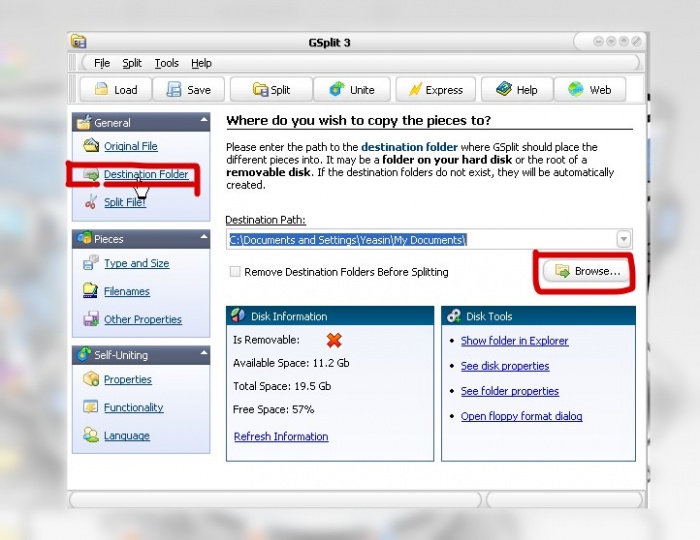
Task: Click the Available Space: 11.2 Gb text
Action: (291, 363)
